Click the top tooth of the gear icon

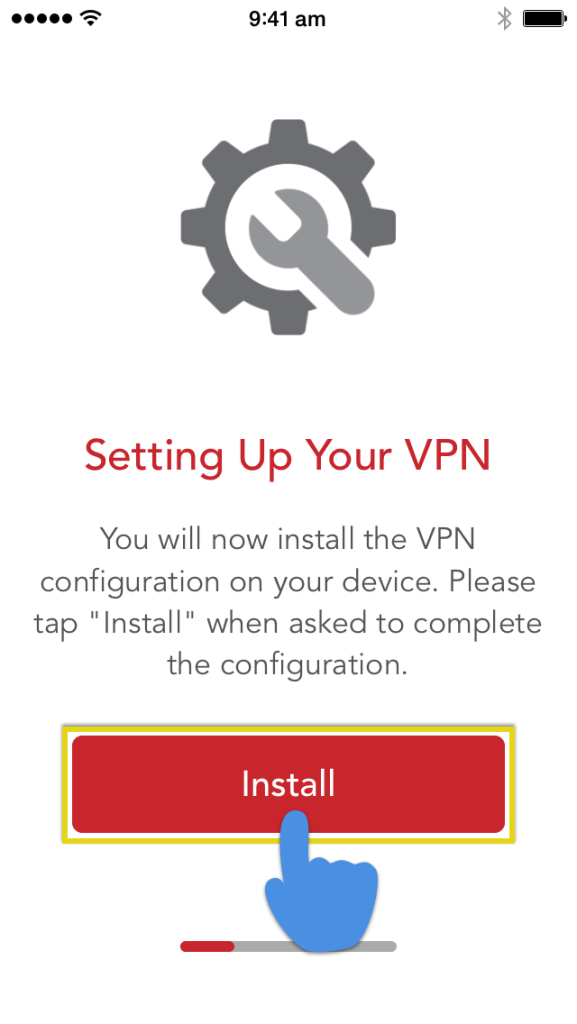[288, 134]
